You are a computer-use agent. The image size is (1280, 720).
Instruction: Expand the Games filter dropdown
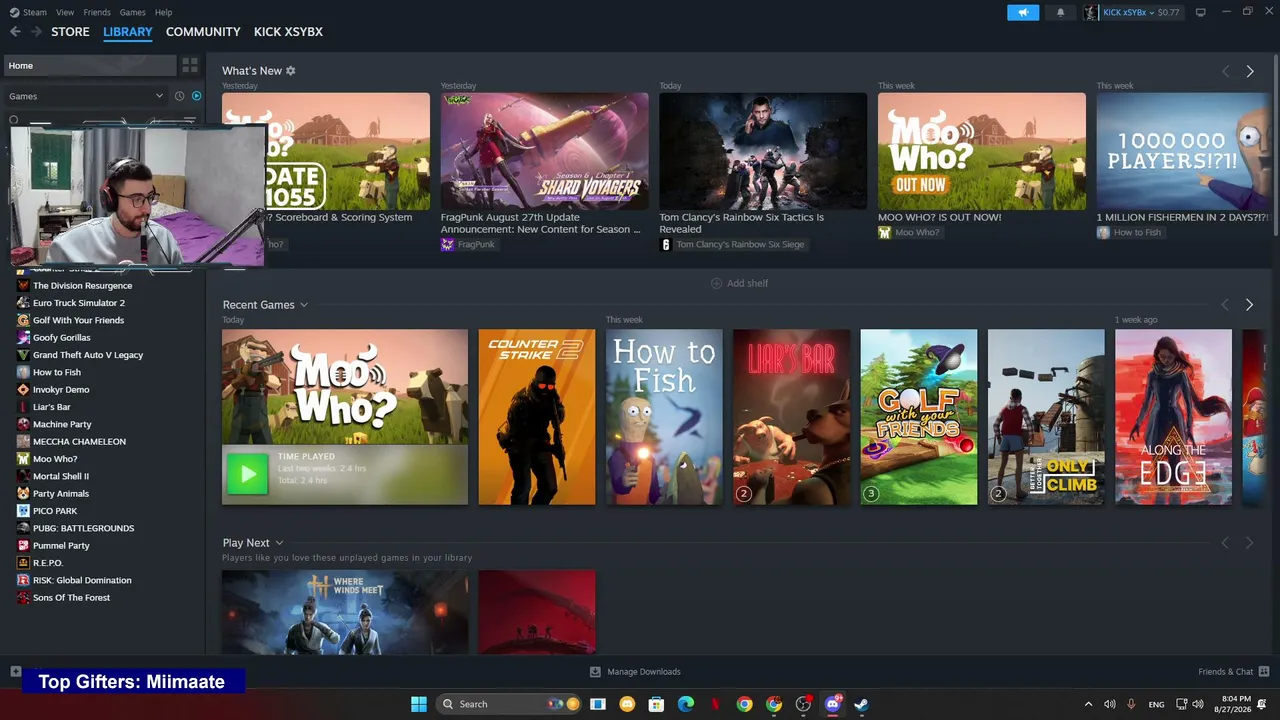[x=84, y=96]
